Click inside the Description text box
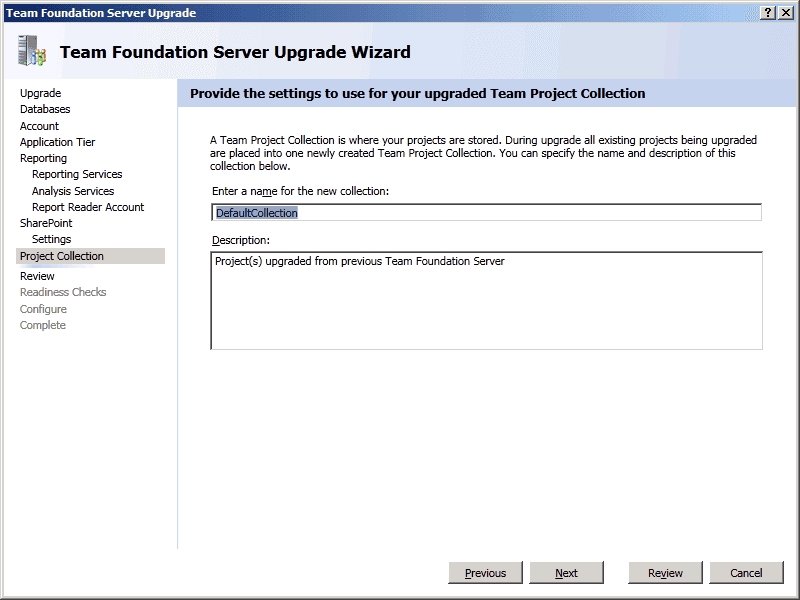The image size is (800, 600). click(486, 300)
